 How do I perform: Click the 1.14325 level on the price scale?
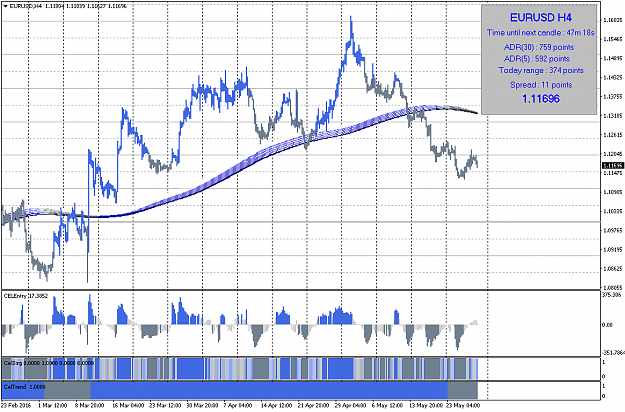click(613, 77)
